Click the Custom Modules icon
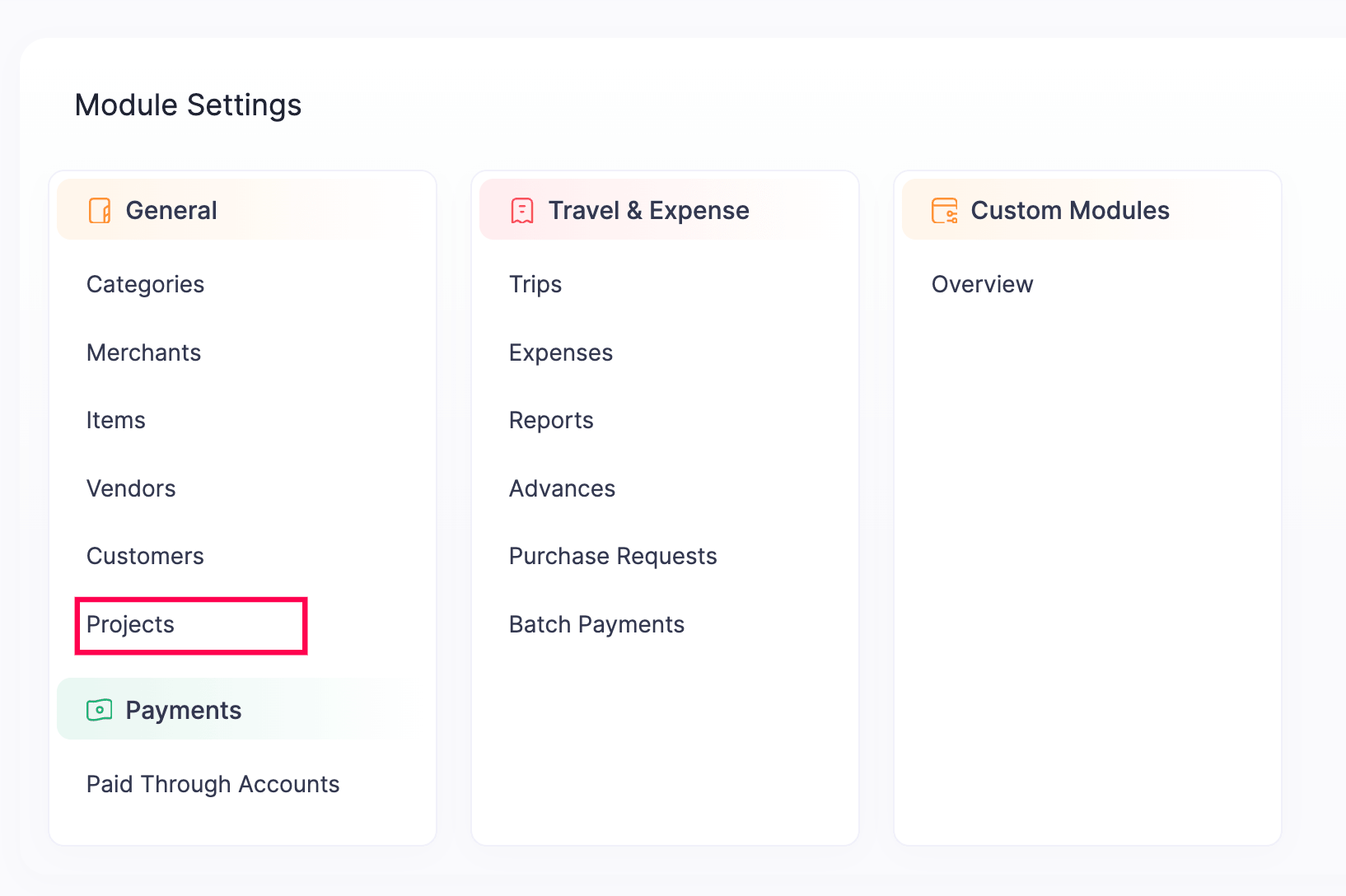 [x=944, y=211]
